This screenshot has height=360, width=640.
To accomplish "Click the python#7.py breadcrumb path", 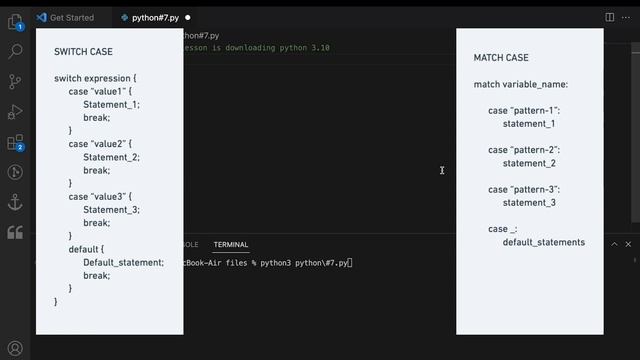I will 202,36.
